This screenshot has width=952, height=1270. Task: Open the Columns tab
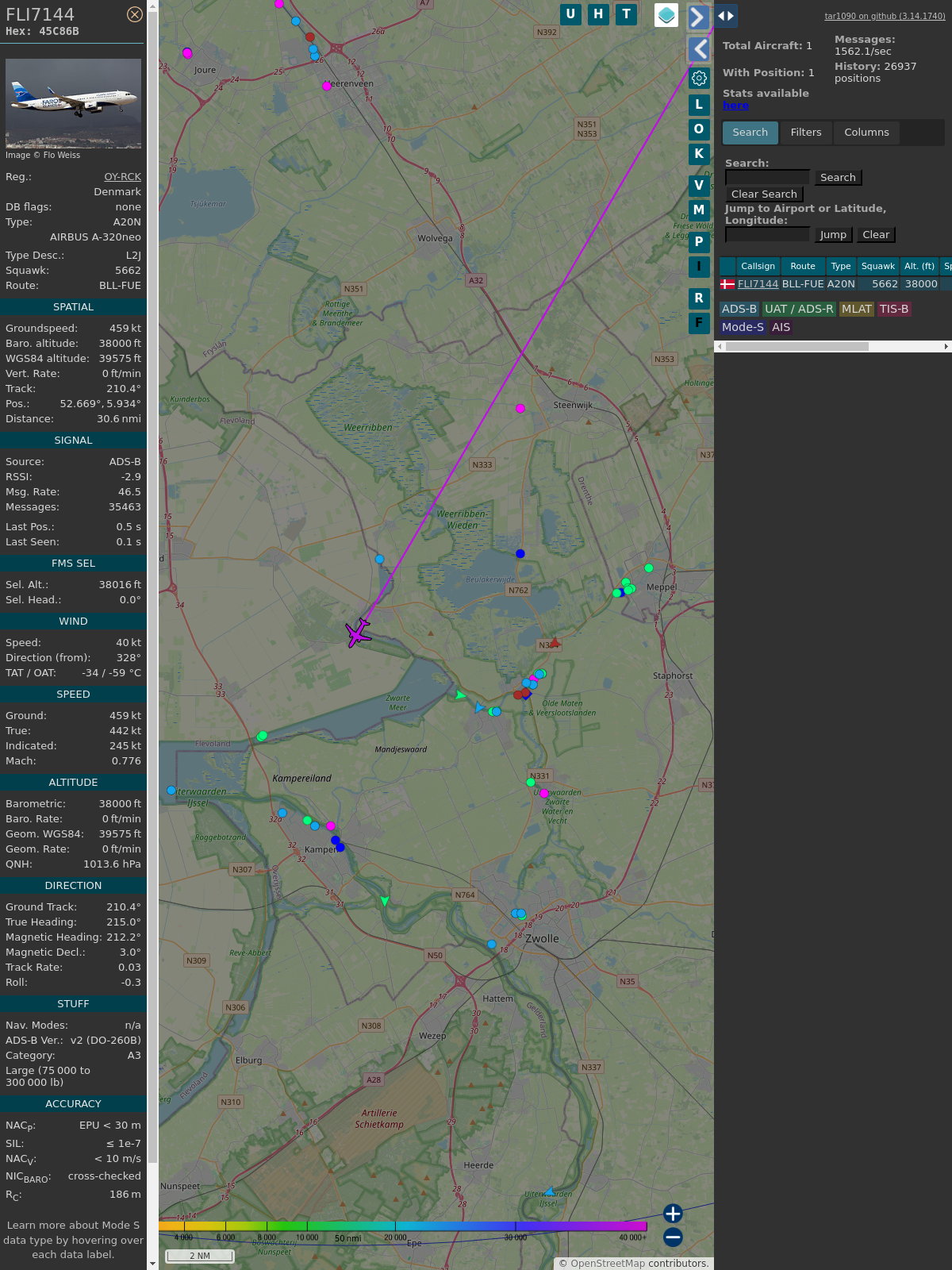click(x=866, y=133)
